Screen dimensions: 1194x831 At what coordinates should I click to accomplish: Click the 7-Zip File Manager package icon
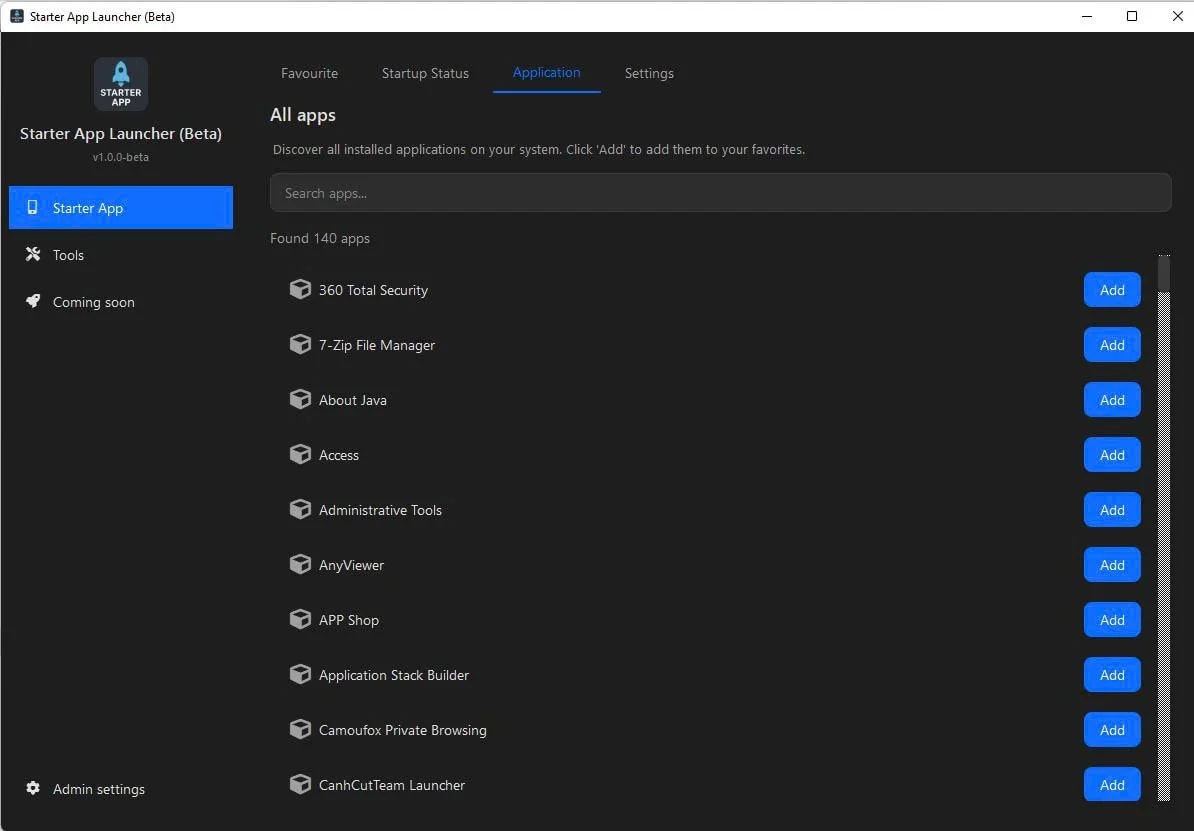click(300, 344)
